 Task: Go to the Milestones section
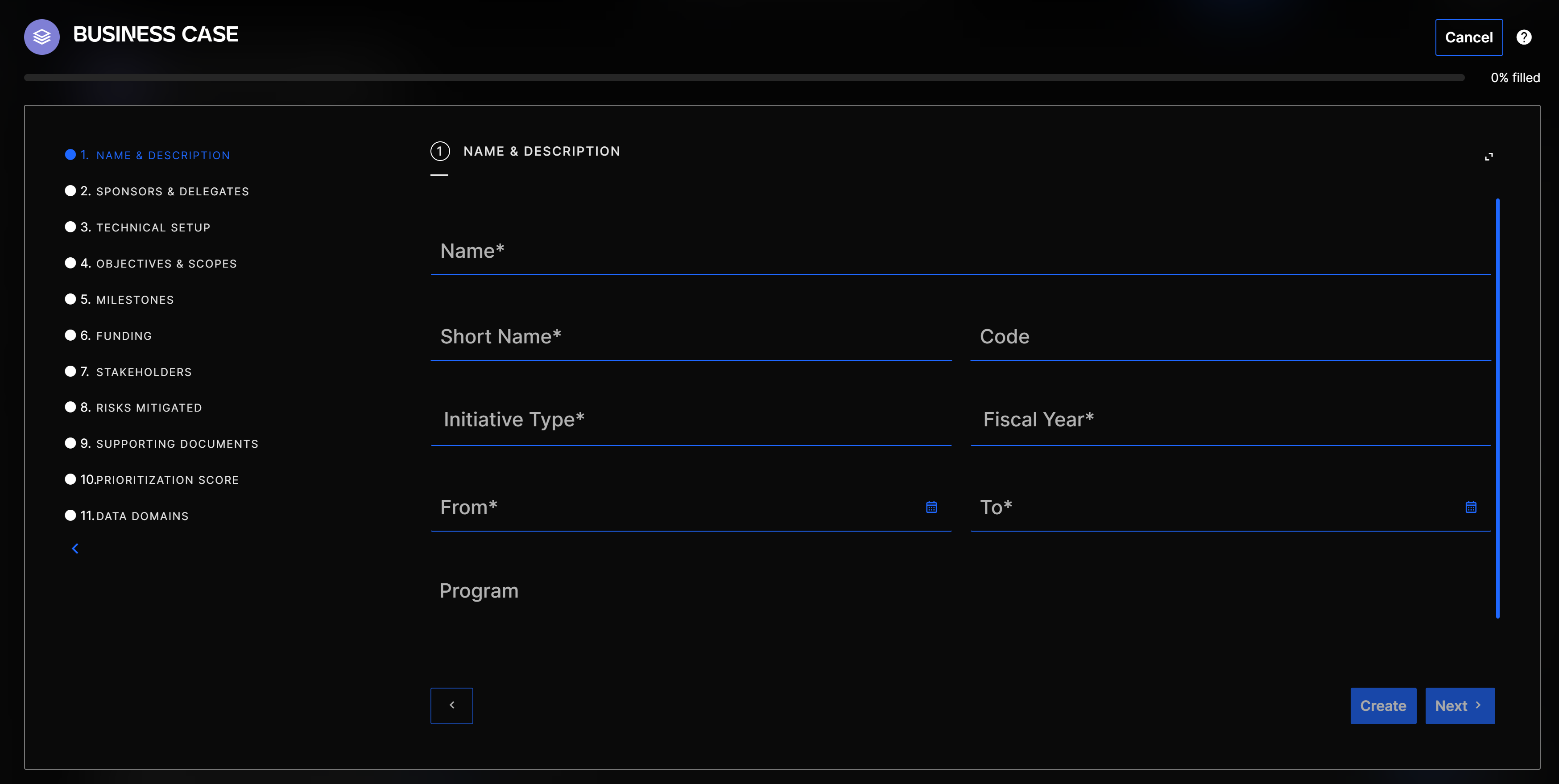pyautogui.click(x=134, y=300)
